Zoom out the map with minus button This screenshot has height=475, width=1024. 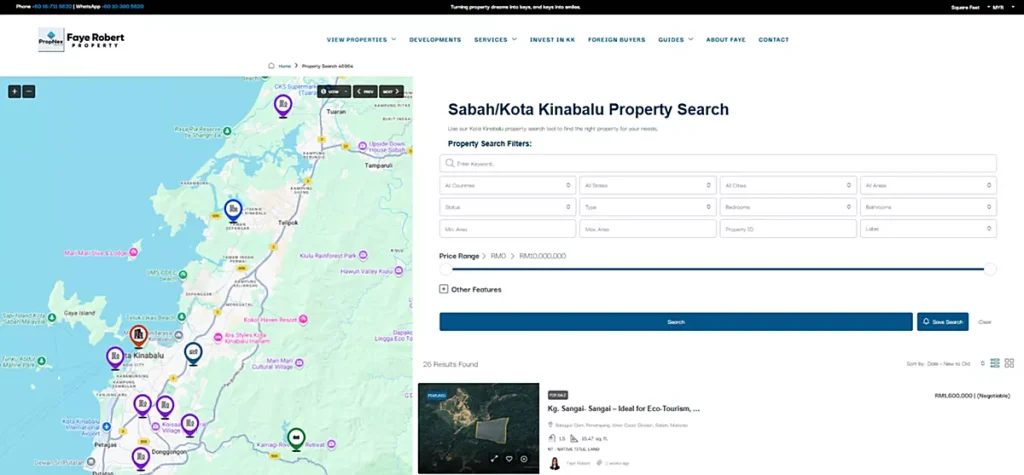pos(29,91)
